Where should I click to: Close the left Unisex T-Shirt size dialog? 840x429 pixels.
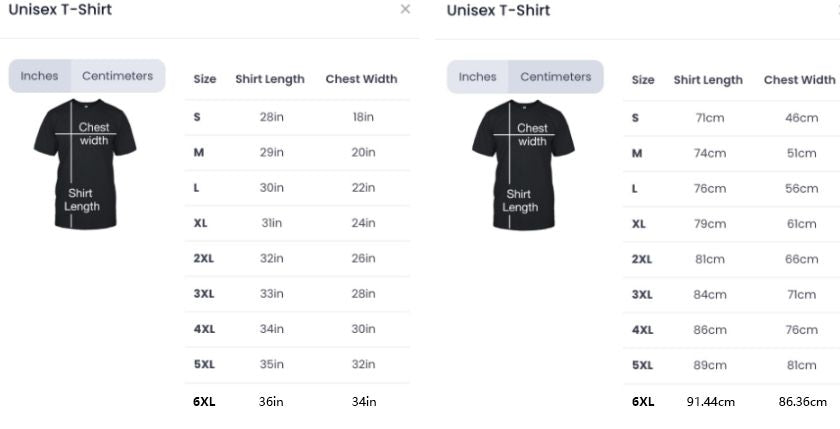coord(405,9)
